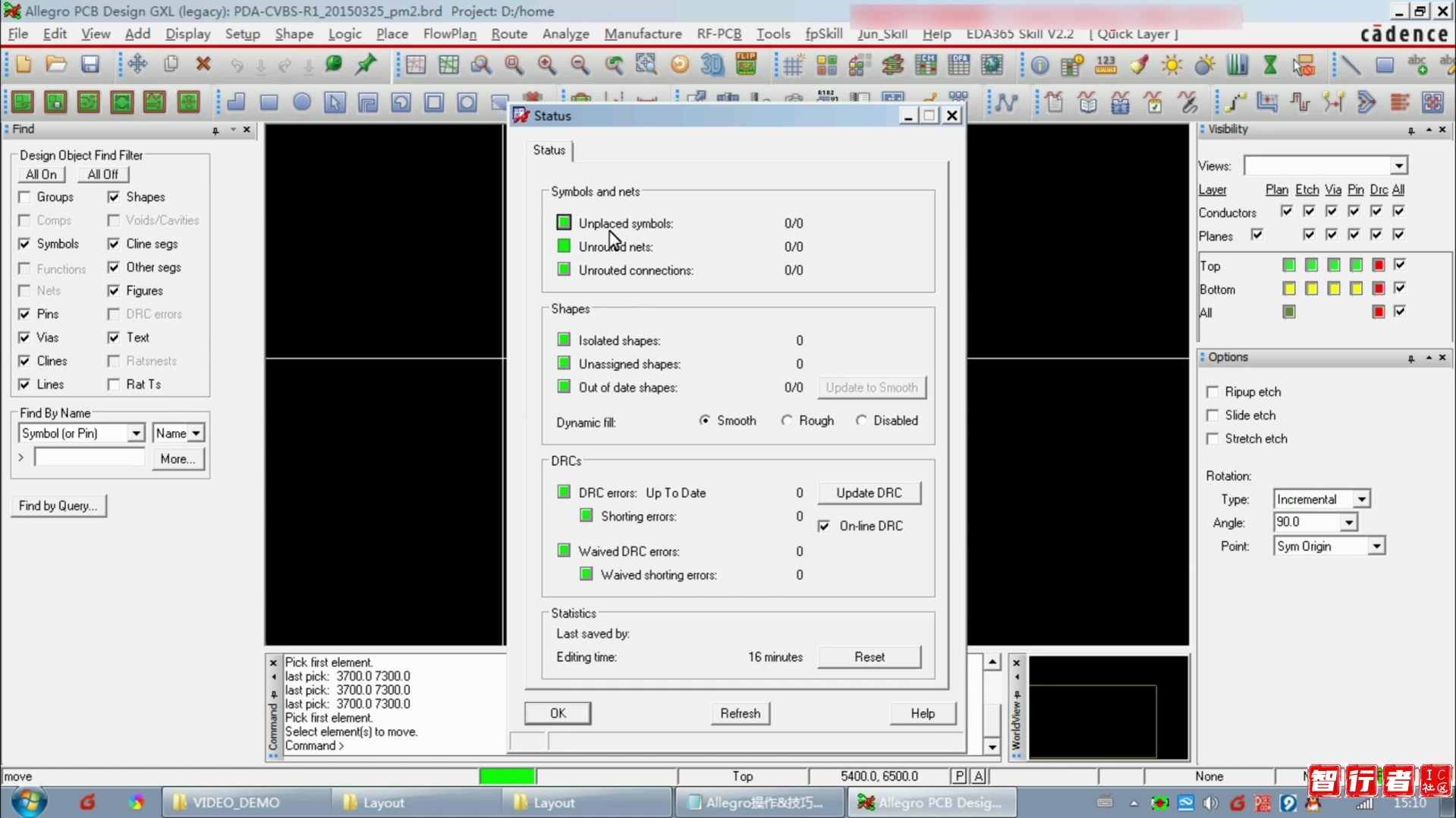Click the Refresh button in Status dialog
Viewport: 1456px width, 818px height.
pyautogui.click(x=740, y=713)
